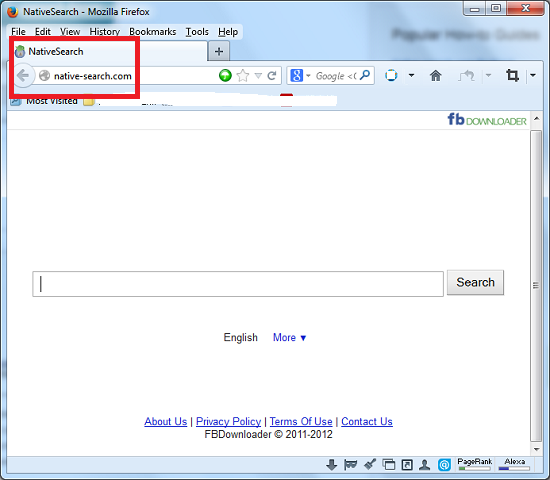
Task: Bookmark this page with the star icon
Action: tap(243, 75)
